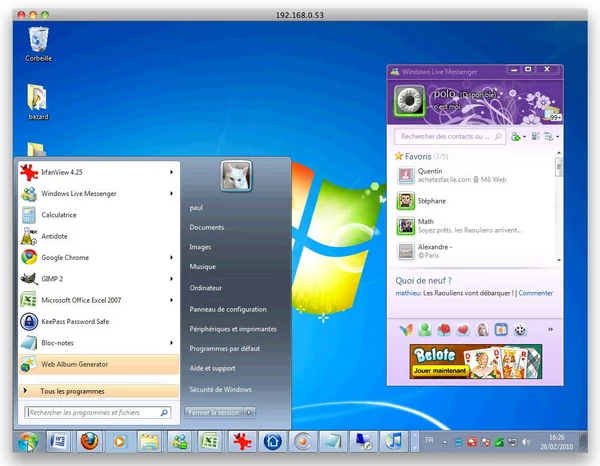Follow the Commenter link in Quoi de neuf

coord(536,293)
